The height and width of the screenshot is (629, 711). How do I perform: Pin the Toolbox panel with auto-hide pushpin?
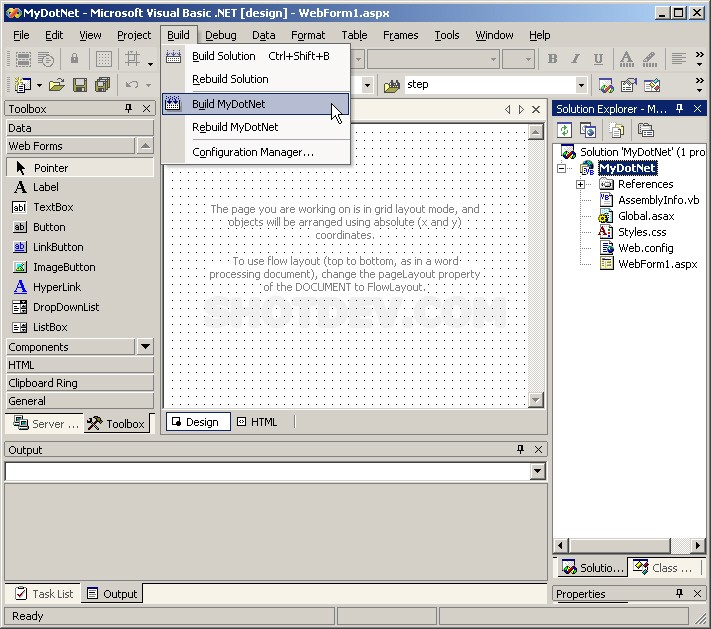[128, 108]
